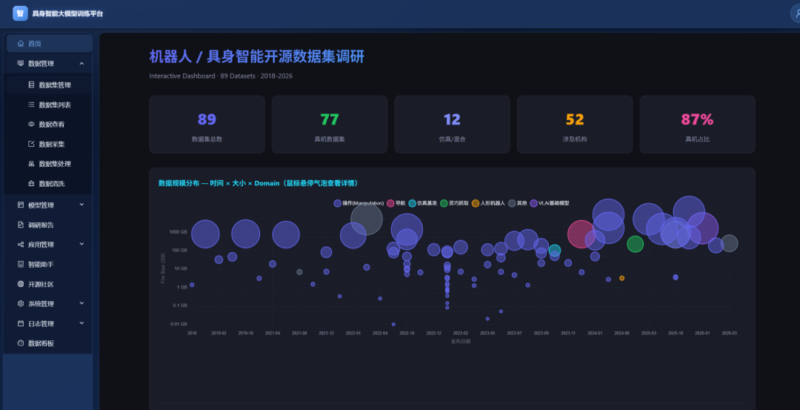Select the 数据采集 edit icon
This screenshot has width=800, height=410.
[x=31, y=144]
